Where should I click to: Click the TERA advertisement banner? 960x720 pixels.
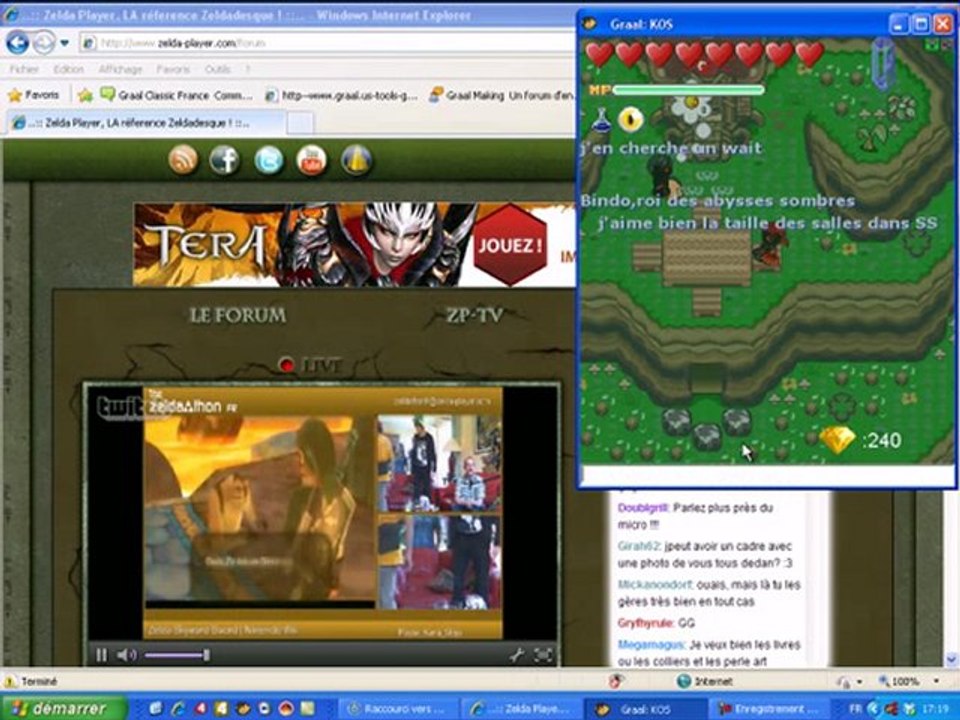(354, 245)
